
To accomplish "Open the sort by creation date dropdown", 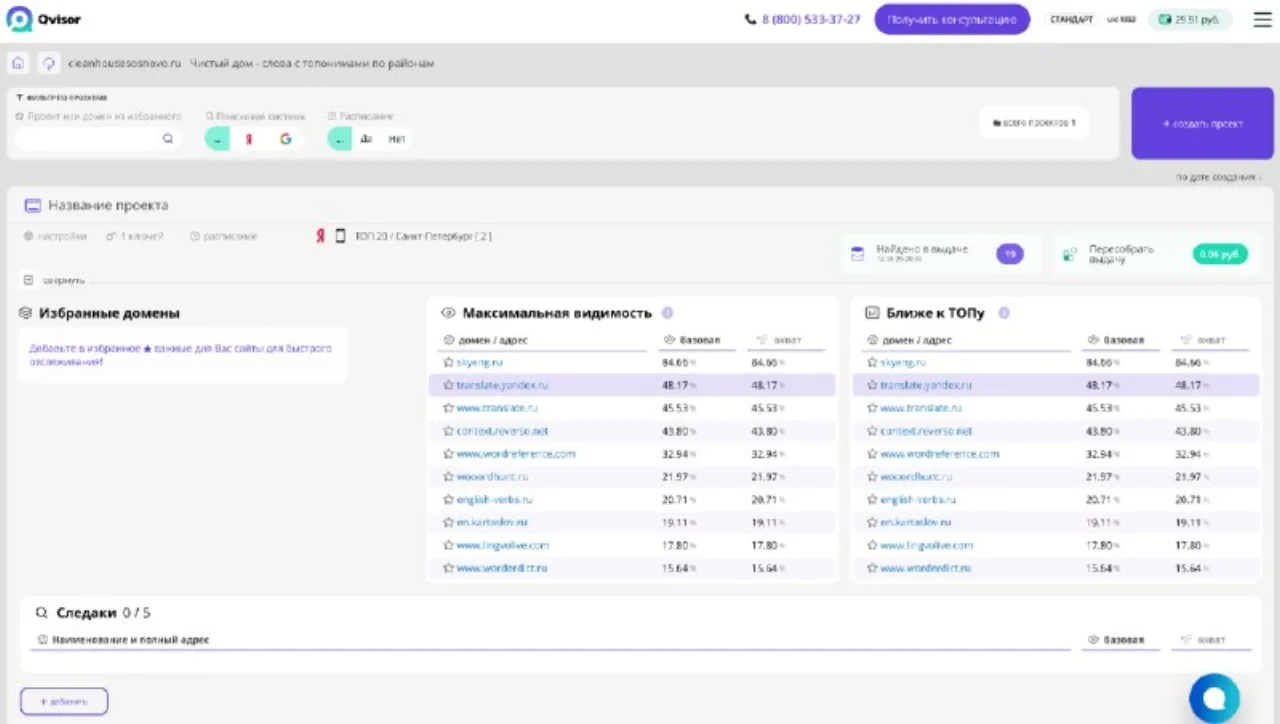I will [1218, 177].
